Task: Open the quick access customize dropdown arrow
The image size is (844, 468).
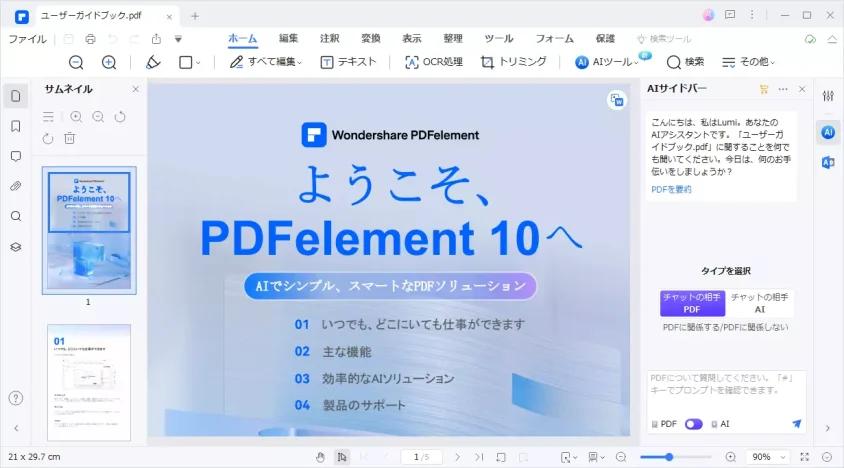Action: pyautogui.click(x=178, y=39)
